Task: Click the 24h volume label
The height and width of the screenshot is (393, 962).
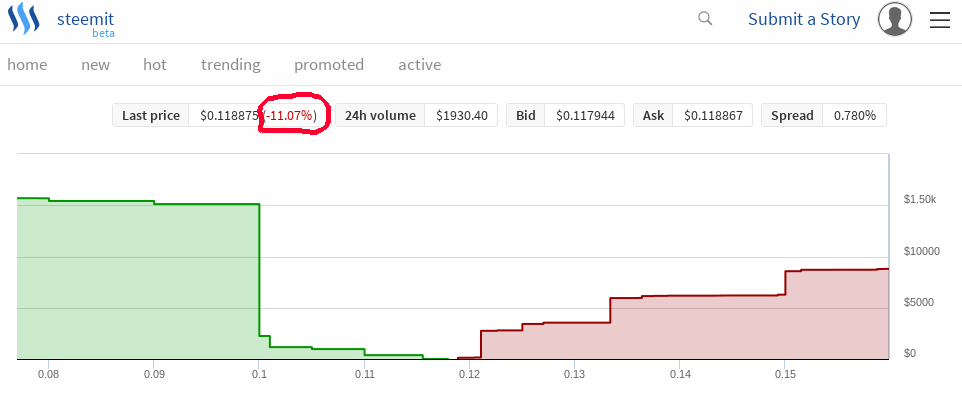Action: [x=380, y=115]
